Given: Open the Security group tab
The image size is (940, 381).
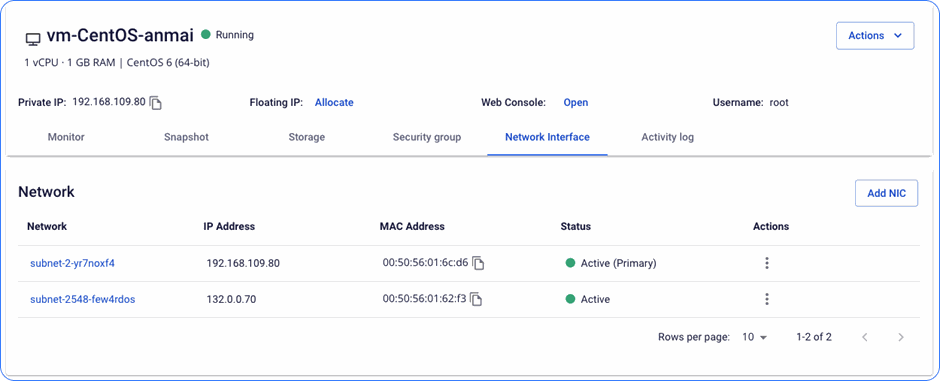Looking at the screenshot, I should pyautogui.click(x=427, y=137).
